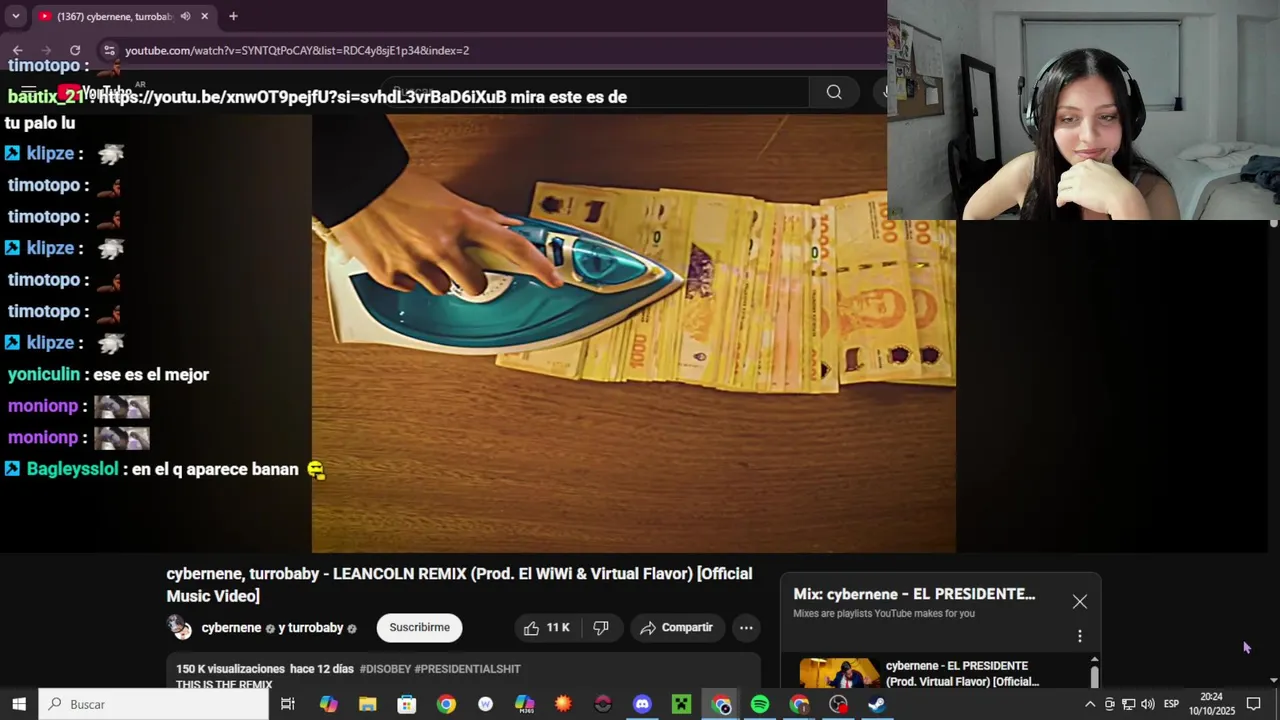The height and width of the screenshot is (720, 1280).
Task: Open the volume control in tray
Action: point(1147,704)
